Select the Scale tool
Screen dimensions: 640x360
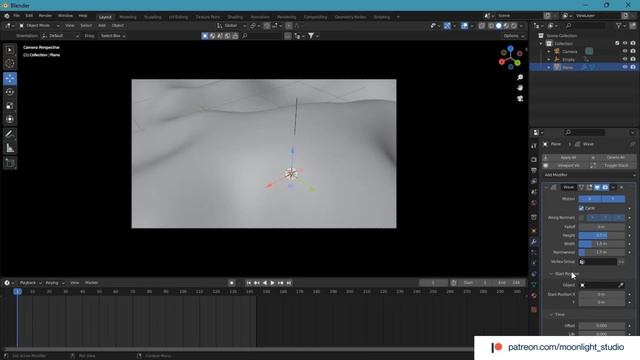[10, 106]
